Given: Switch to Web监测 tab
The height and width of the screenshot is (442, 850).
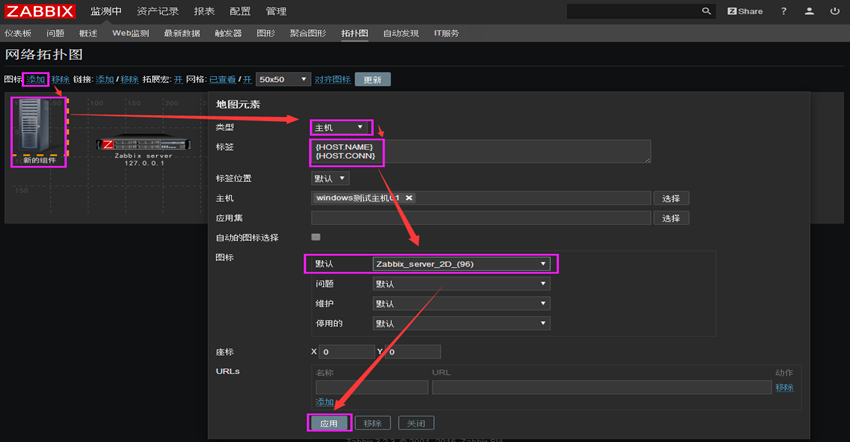Looking at the screenshot, I should click(x=130, y=33).
